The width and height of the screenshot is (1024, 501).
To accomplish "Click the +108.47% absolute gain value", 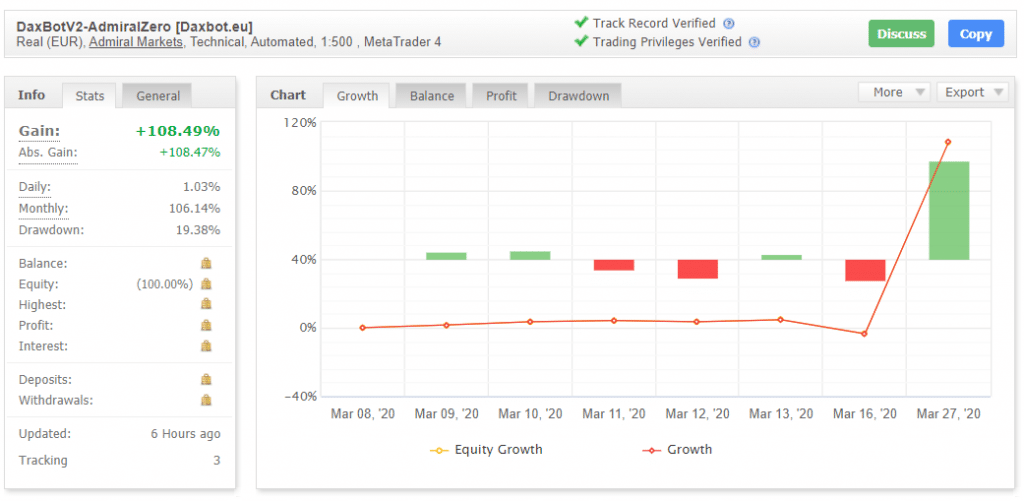I will click(190, 153).
